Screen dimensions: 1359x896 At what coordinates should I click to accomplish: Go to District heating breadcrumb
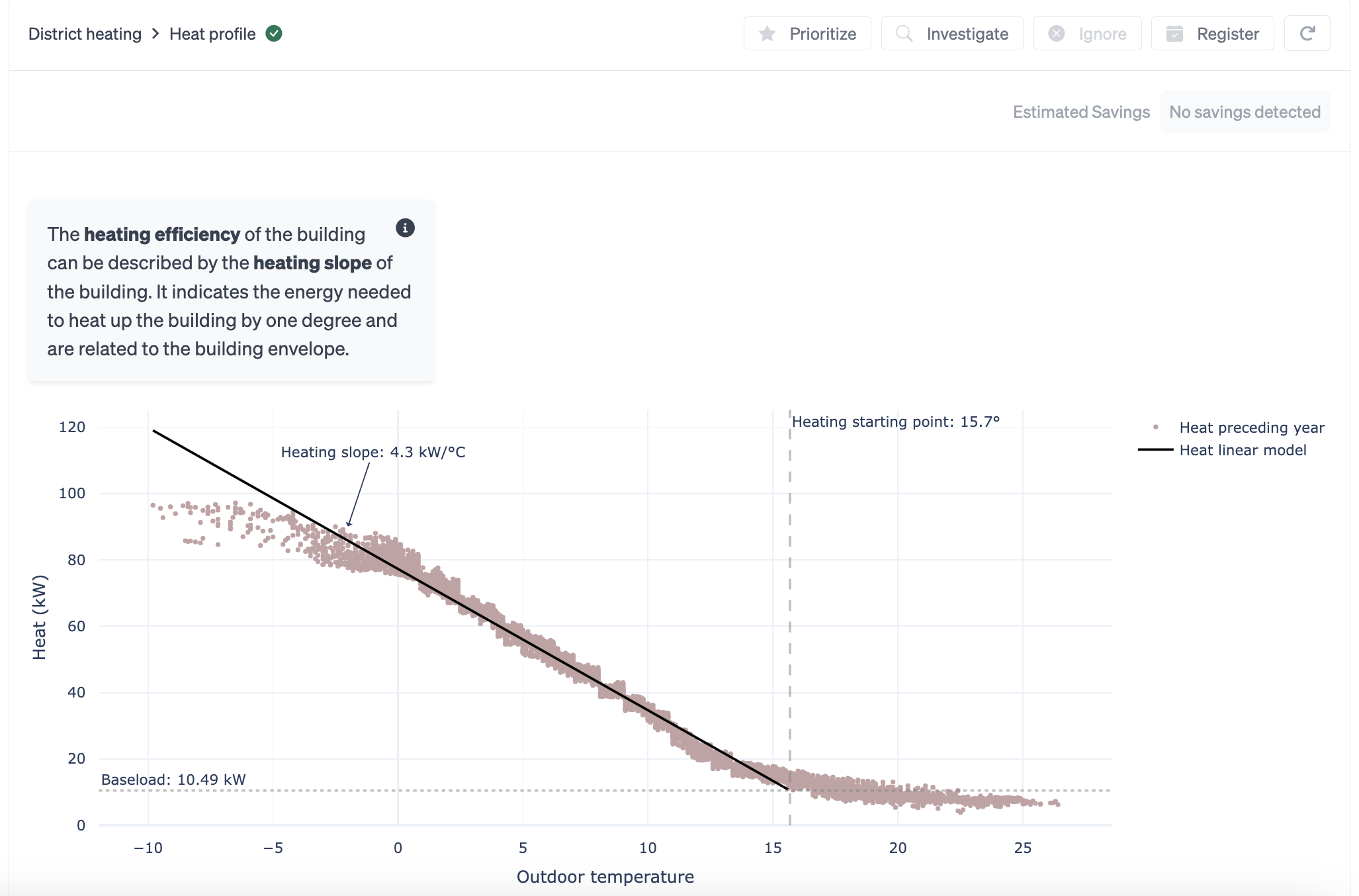point(85,34)
